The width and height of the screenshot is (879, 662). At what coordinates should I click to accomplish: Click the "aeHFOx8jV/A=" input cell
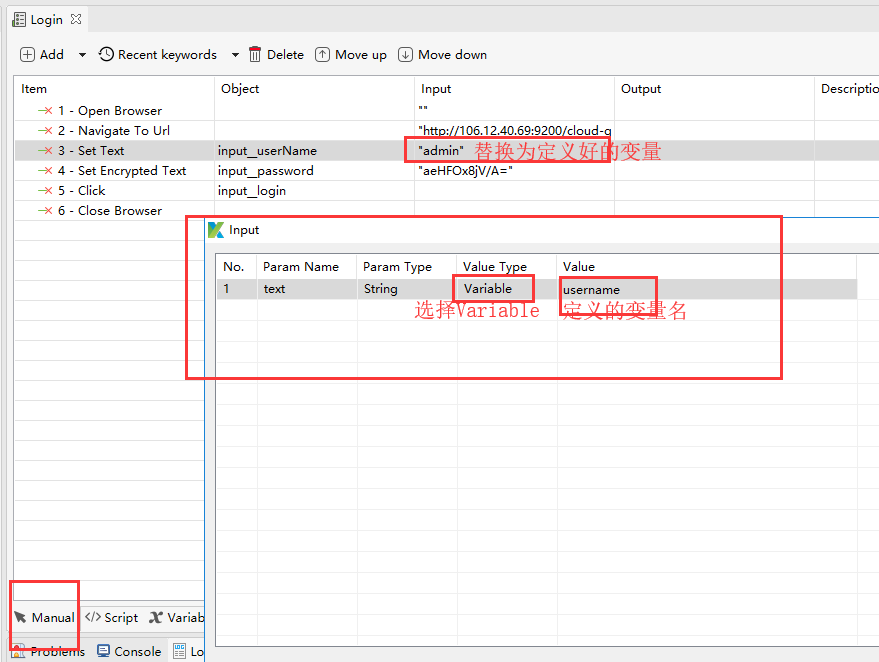click(515, 171)
